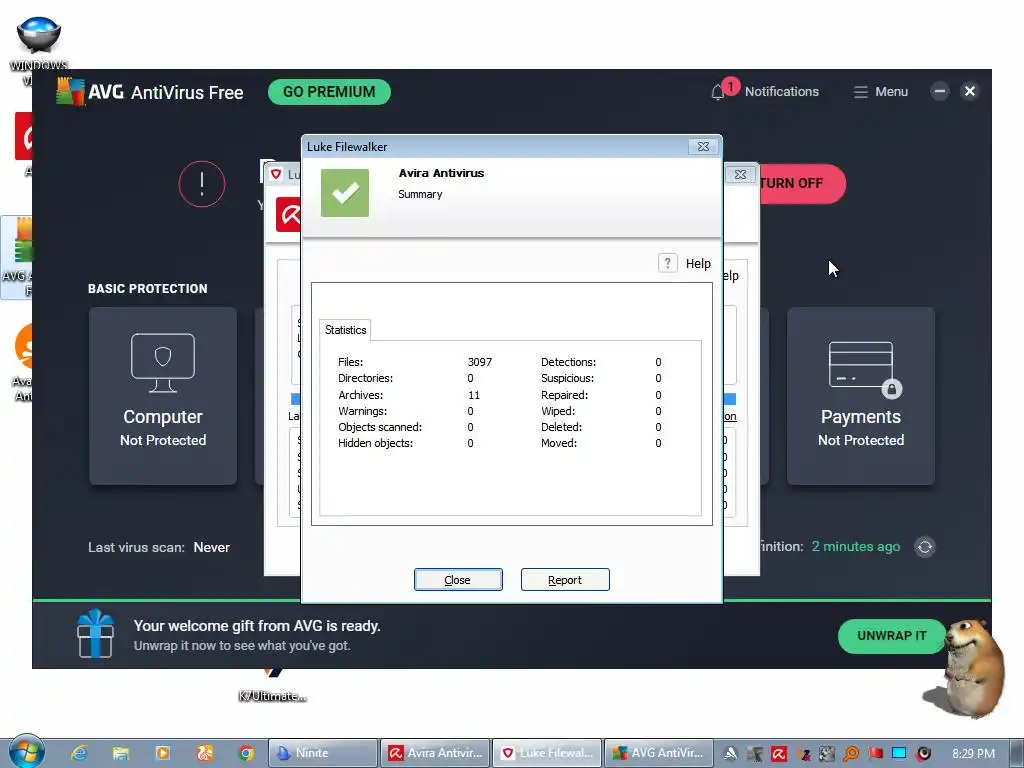The height and width of the screenshot is (768, 1024).
Task: Switch to the AVG AntiVirus taskbar window
Action: (x=659, y=753)
